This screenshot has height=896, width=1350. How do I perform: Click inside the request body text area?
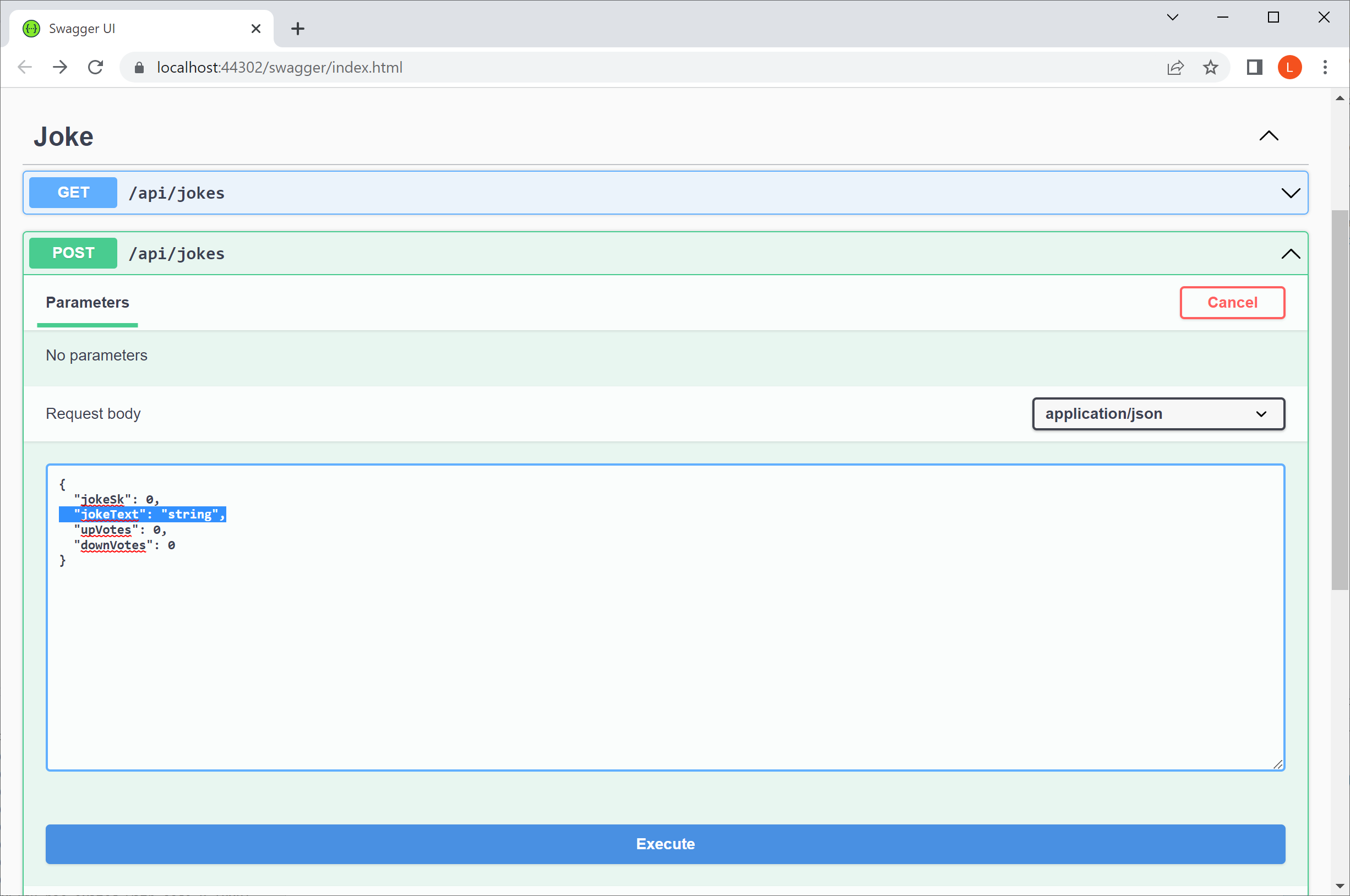(665, 657)
